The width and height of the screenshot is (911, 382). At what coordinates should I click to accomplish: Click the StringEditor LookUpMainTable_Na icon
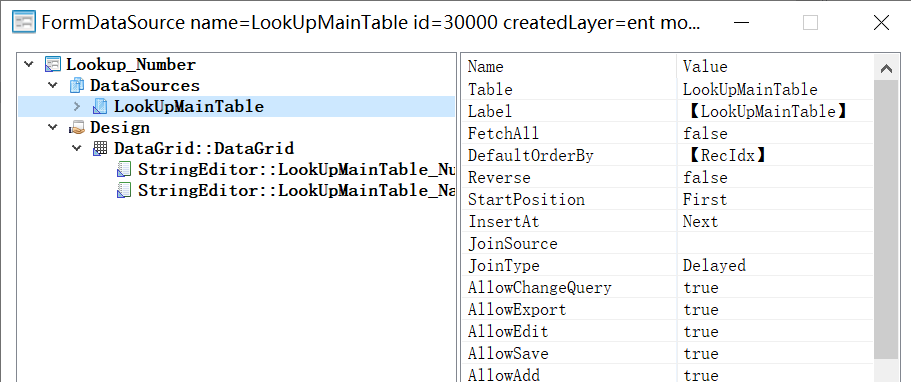124,191
